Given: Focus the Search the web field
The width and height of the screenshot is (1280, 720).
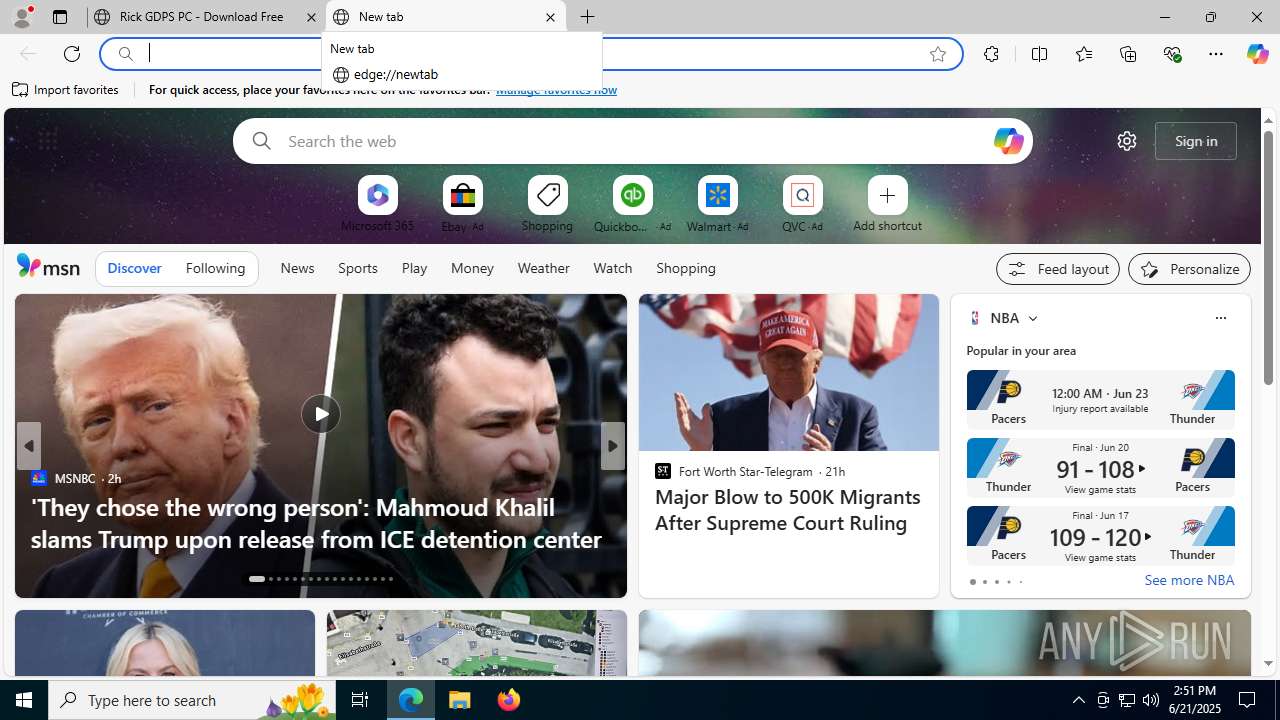Looking at the screenshot, I should coord(632,141).
